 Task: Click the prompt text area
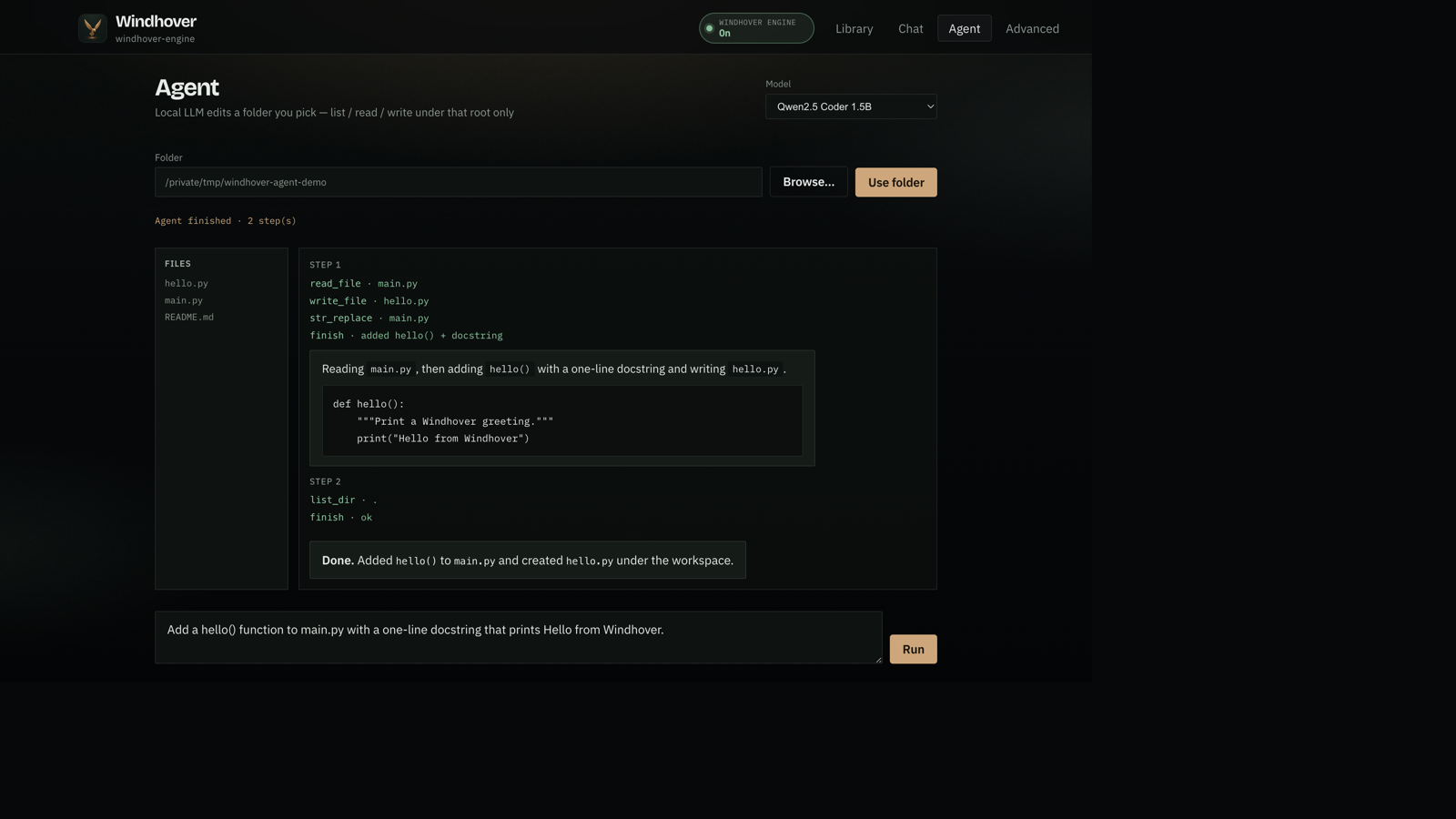pyautogui.click(x=519, y=637)
